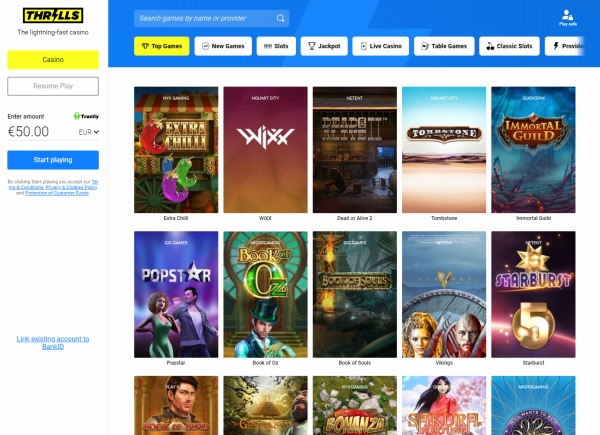The width and height of the screenshot is (600, 435).
Task: Open the Extra Chilli game thumbnail
Action: pos(176,150)
